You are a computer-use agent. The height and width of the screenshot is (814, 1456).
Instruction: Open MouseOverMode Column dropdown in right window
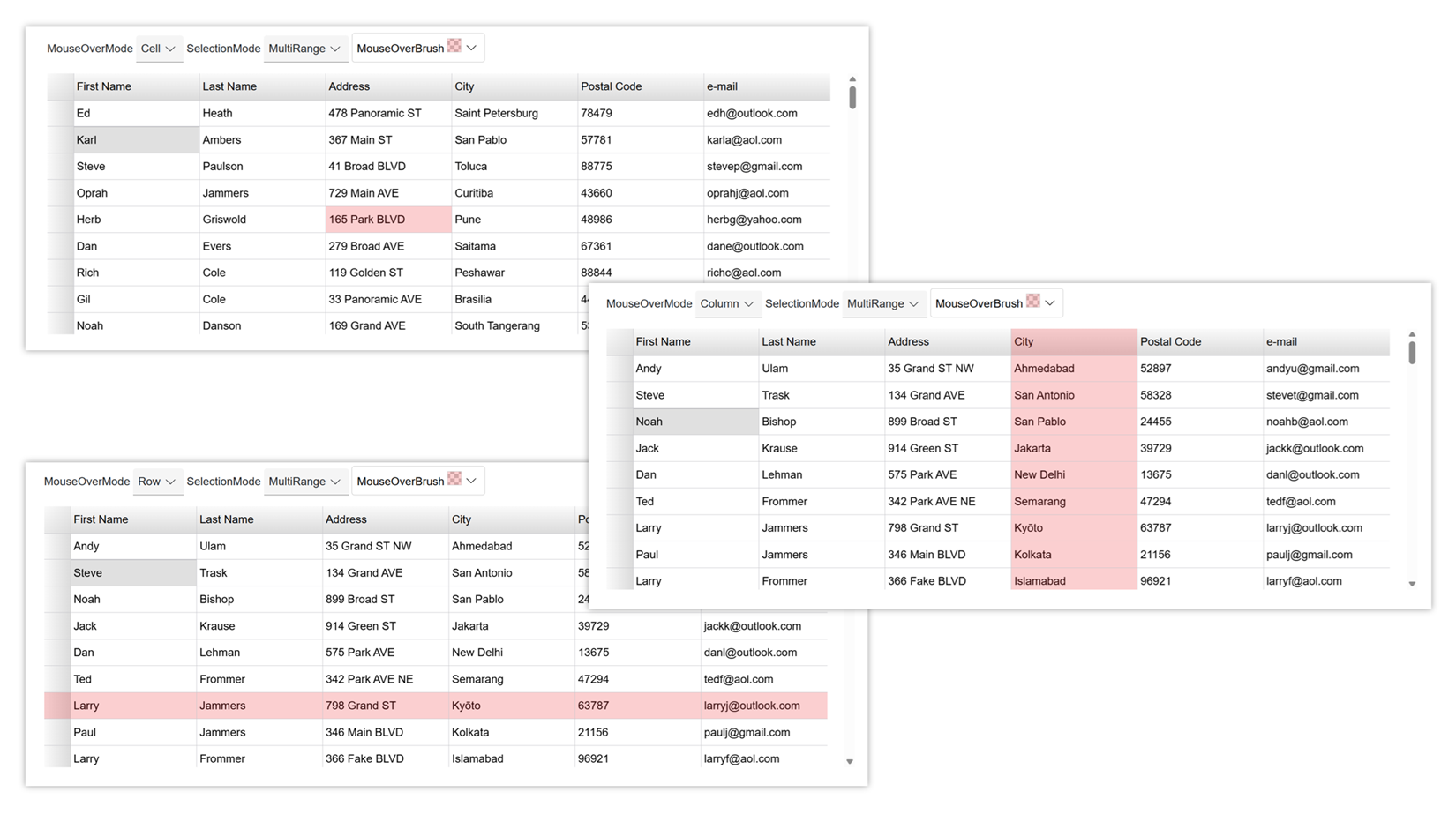point(727,303)
